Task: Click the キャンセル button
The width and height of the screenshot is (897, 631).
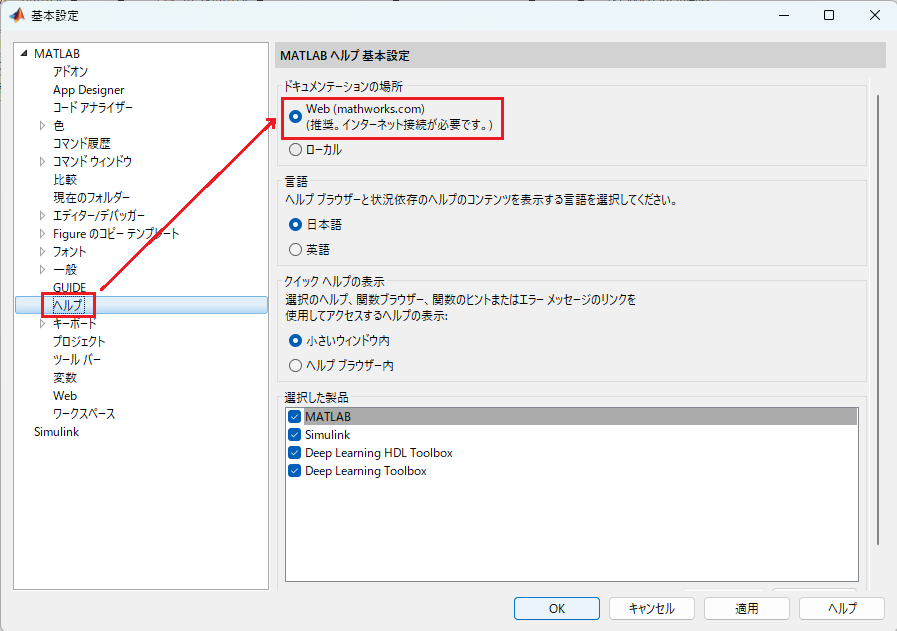Action: pos(652,608)
